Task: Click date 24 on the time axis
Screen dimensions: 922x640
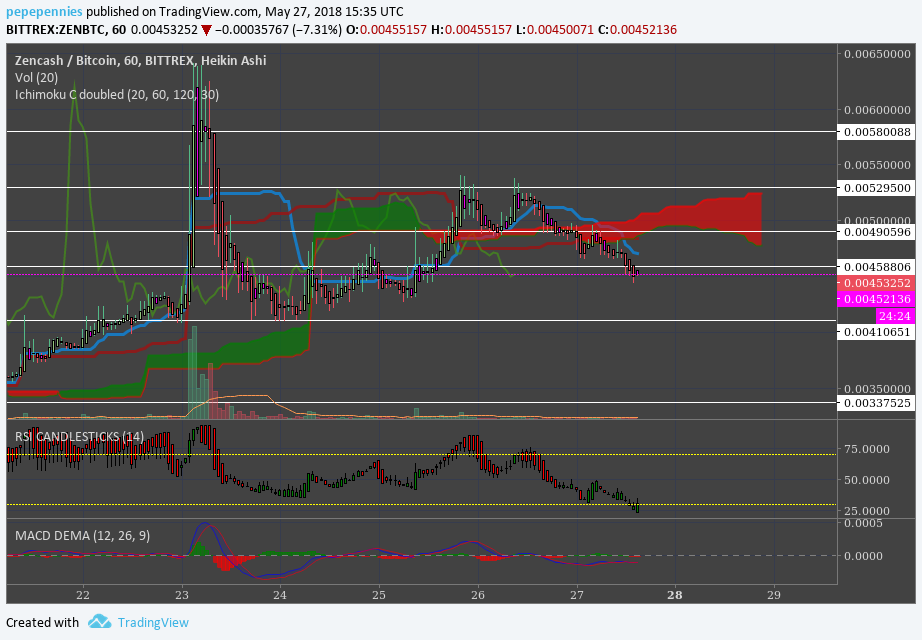Action: click(280, 595)
